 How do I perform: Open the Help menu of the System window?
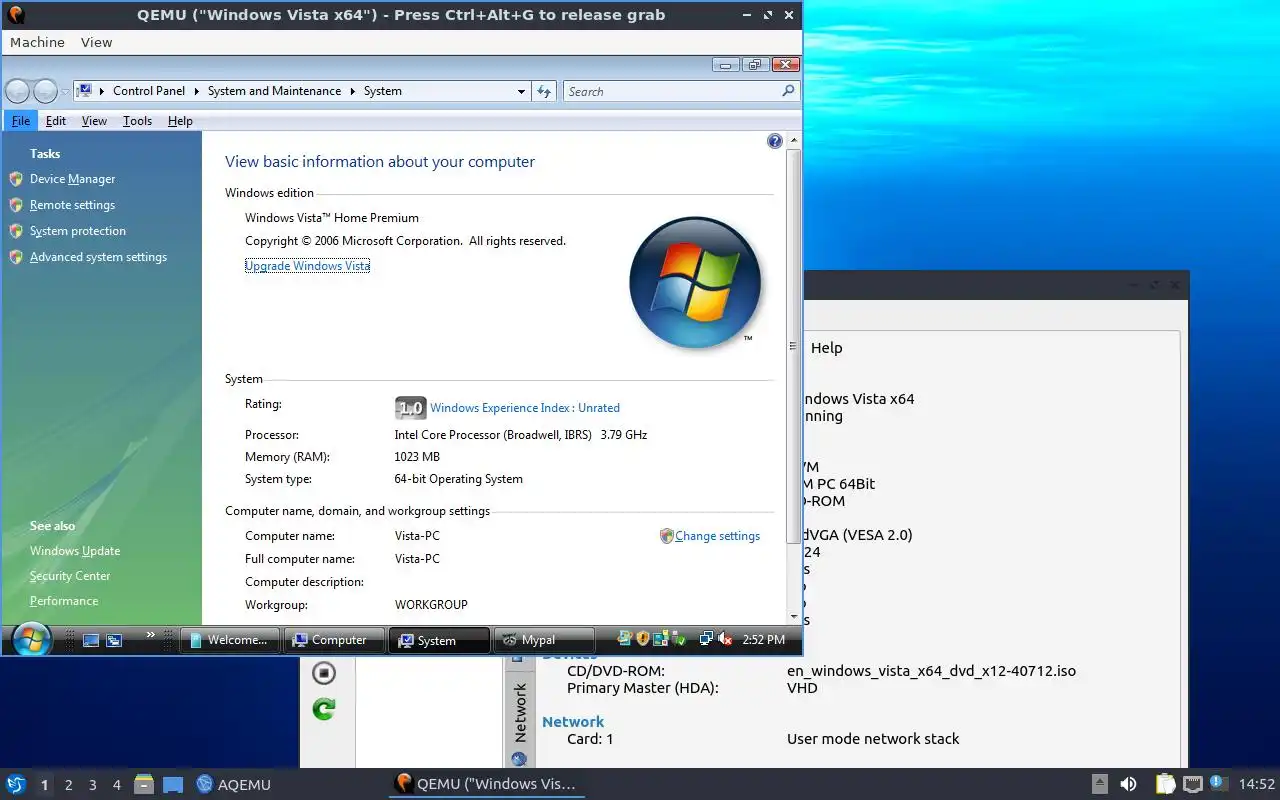[x=180, y=121]
